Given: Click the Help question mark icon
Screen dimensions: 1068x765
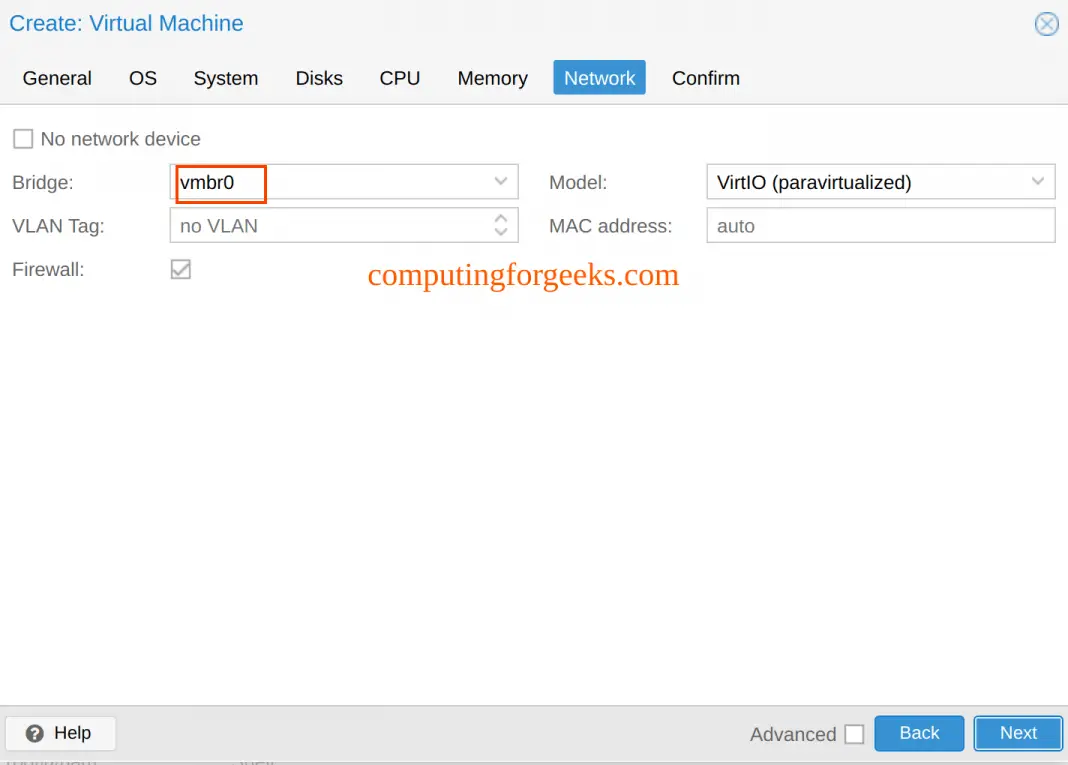Looking at the screenshot, I should 37,733.
